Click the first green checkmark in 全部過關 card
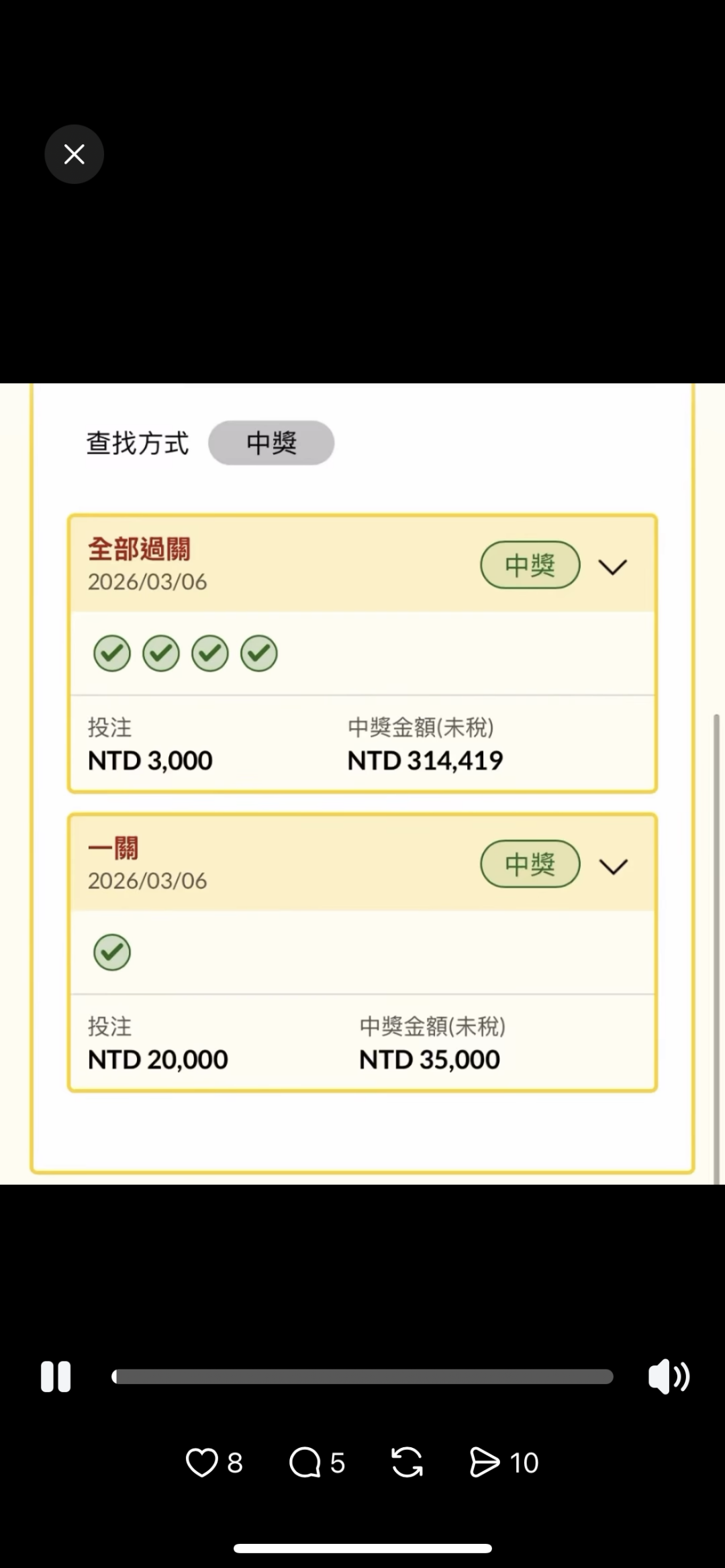Screen dimensions: 725x1568 (x=112, y=653)
